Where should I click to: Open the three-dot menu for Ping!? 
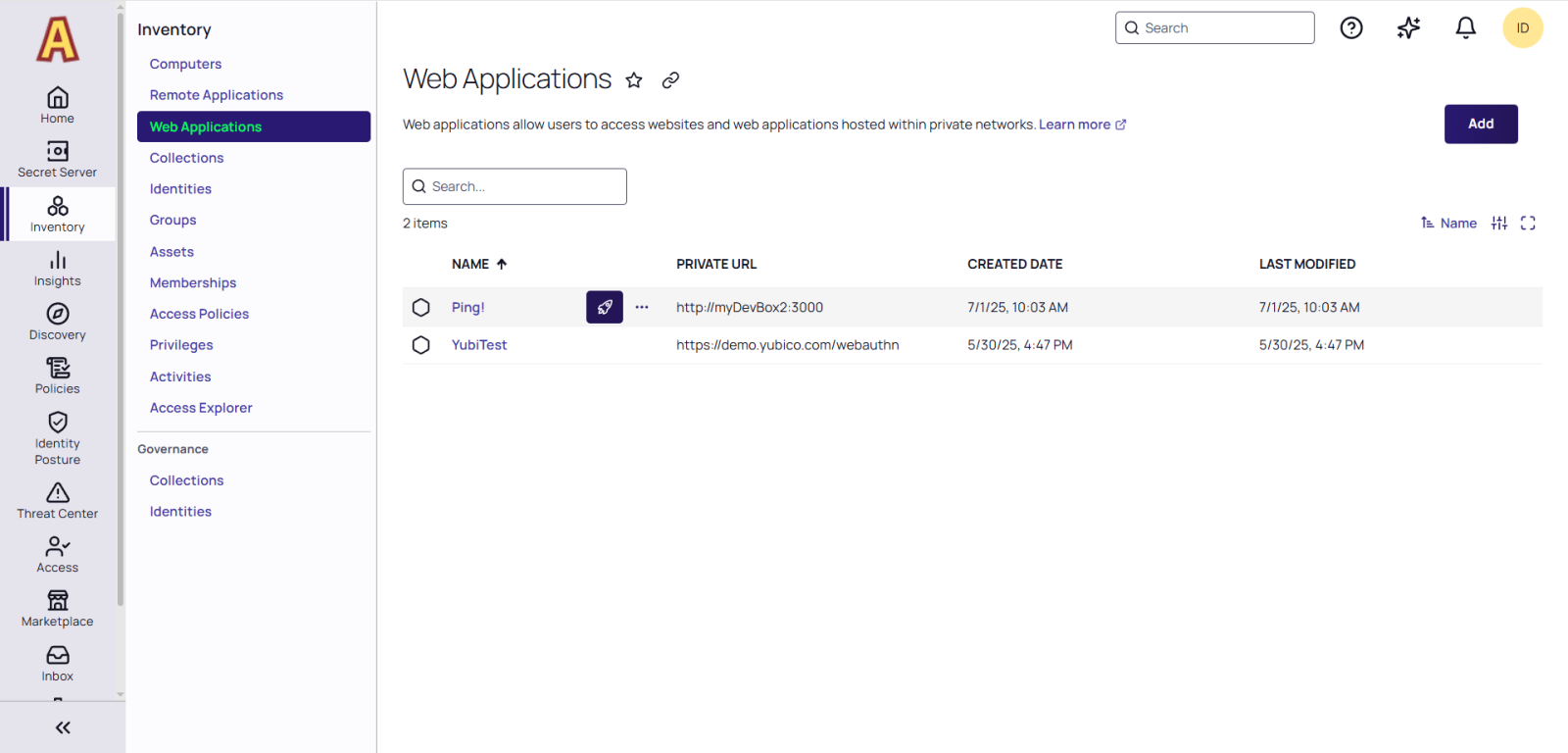click(x=642, y=307)
